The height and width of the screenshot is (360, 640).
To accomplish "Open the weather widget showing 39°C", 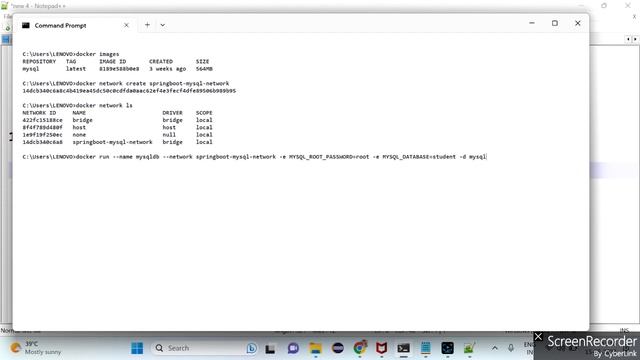I will point(36,348).
